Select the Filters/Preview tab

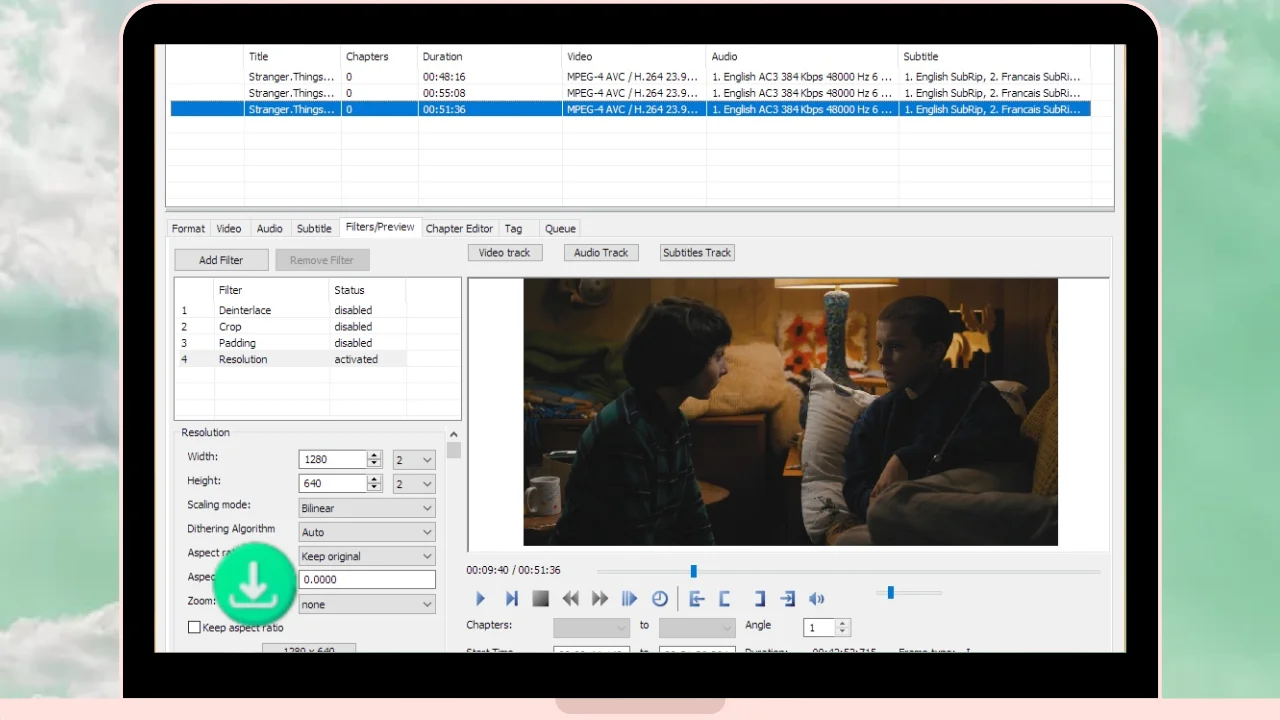coord(380,227)
